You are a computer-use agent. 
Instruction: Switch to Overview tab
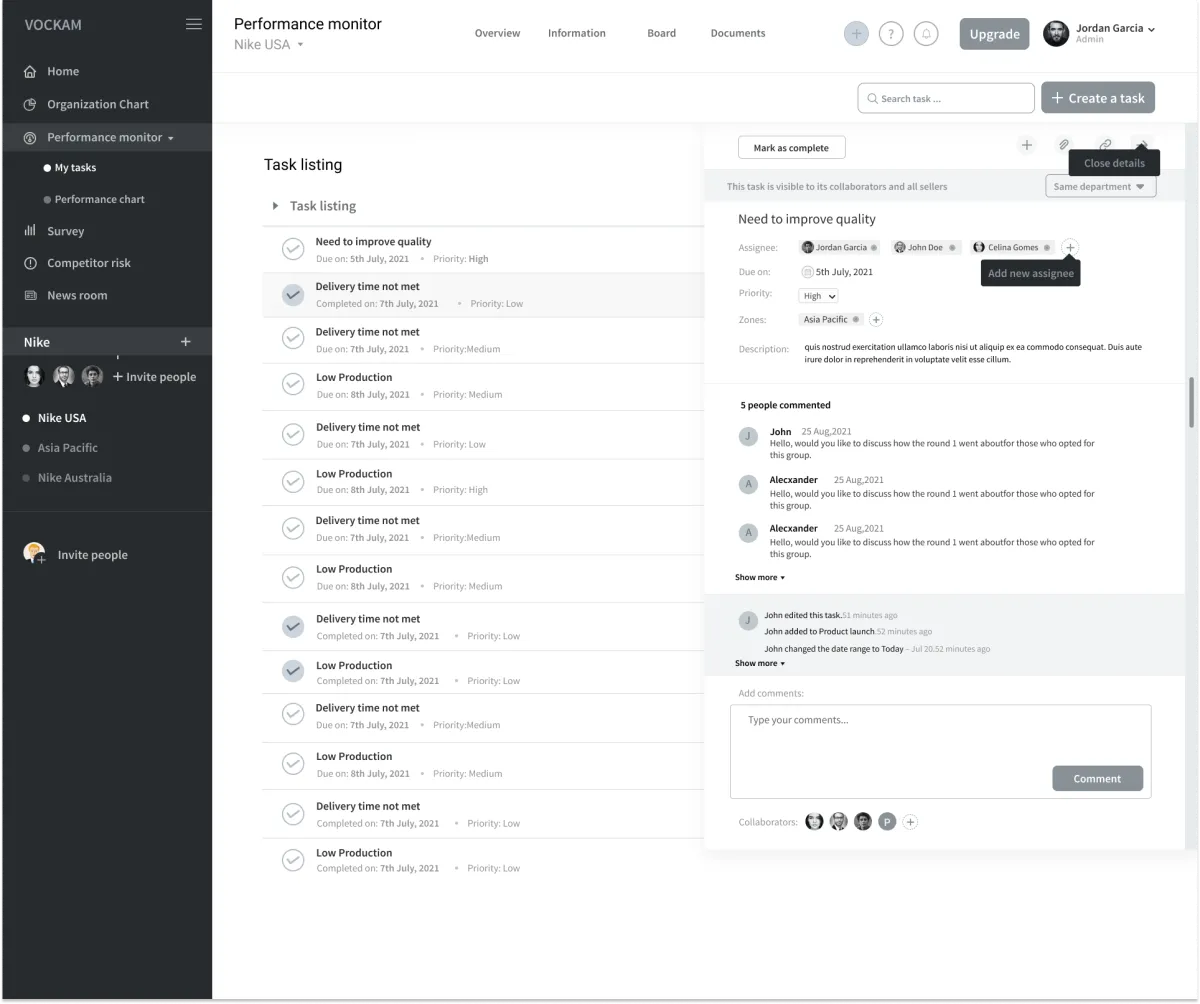[x=497, y=33]
